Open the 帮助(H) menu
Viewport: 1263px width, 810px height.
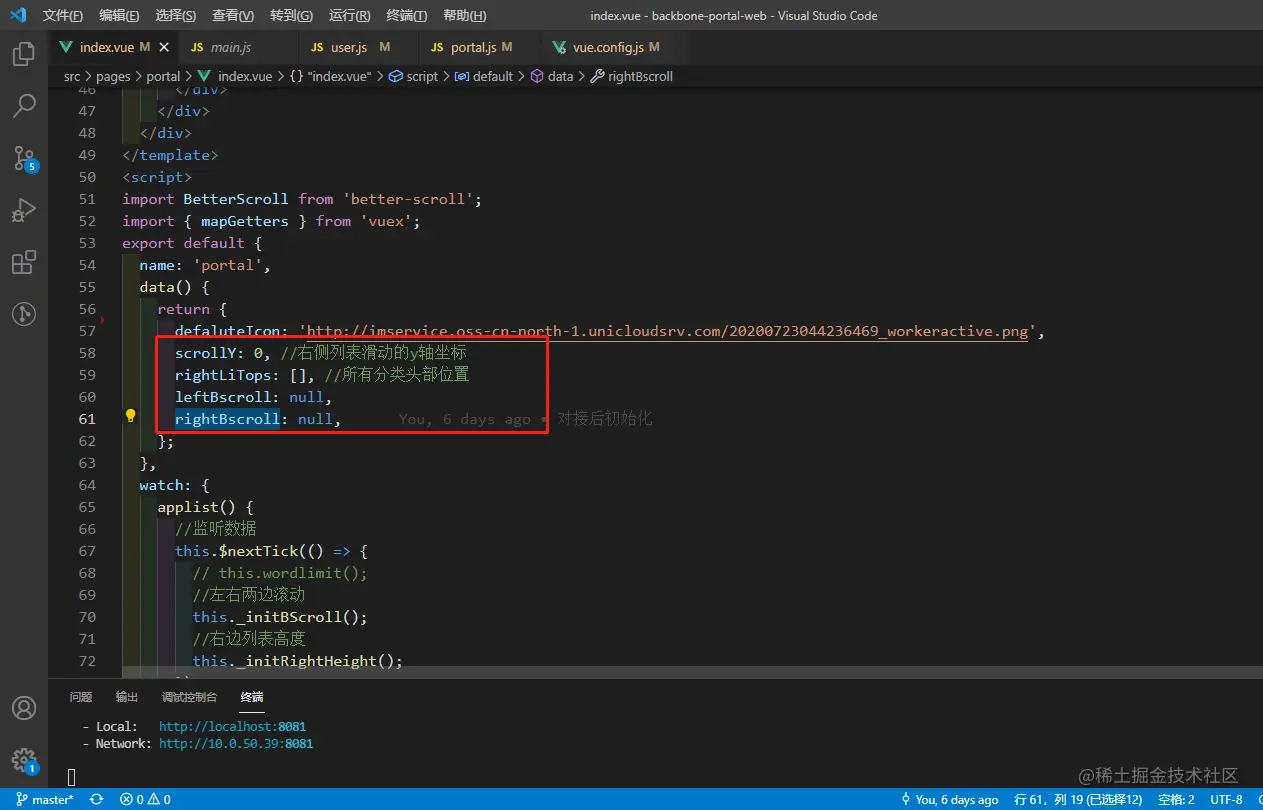[464, 15]
